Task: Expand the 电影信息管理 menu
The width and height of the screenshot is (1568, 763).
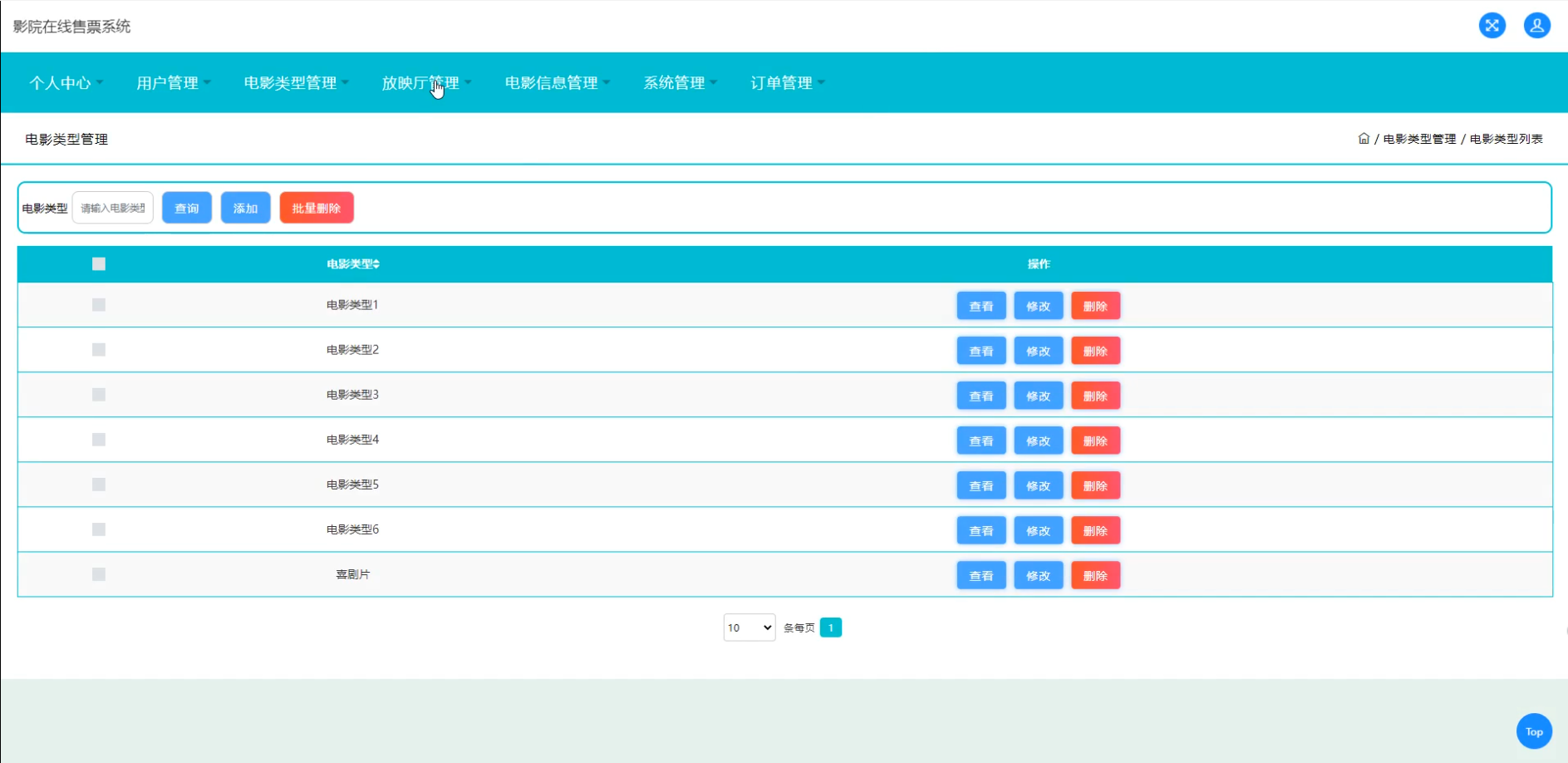Action: coord(558,83)
